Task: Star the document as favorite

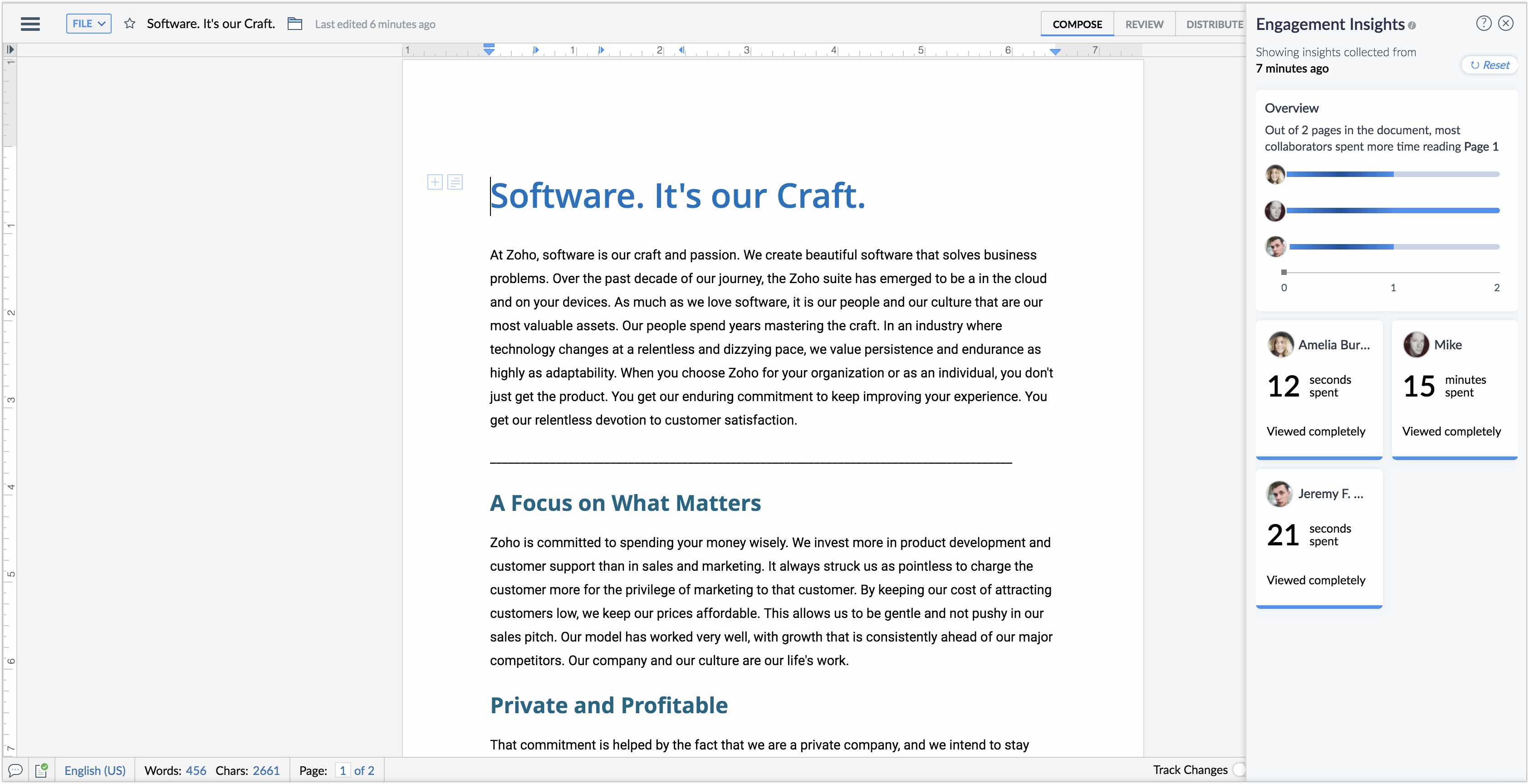Action: pyautogui.click(x=129, y=24)
